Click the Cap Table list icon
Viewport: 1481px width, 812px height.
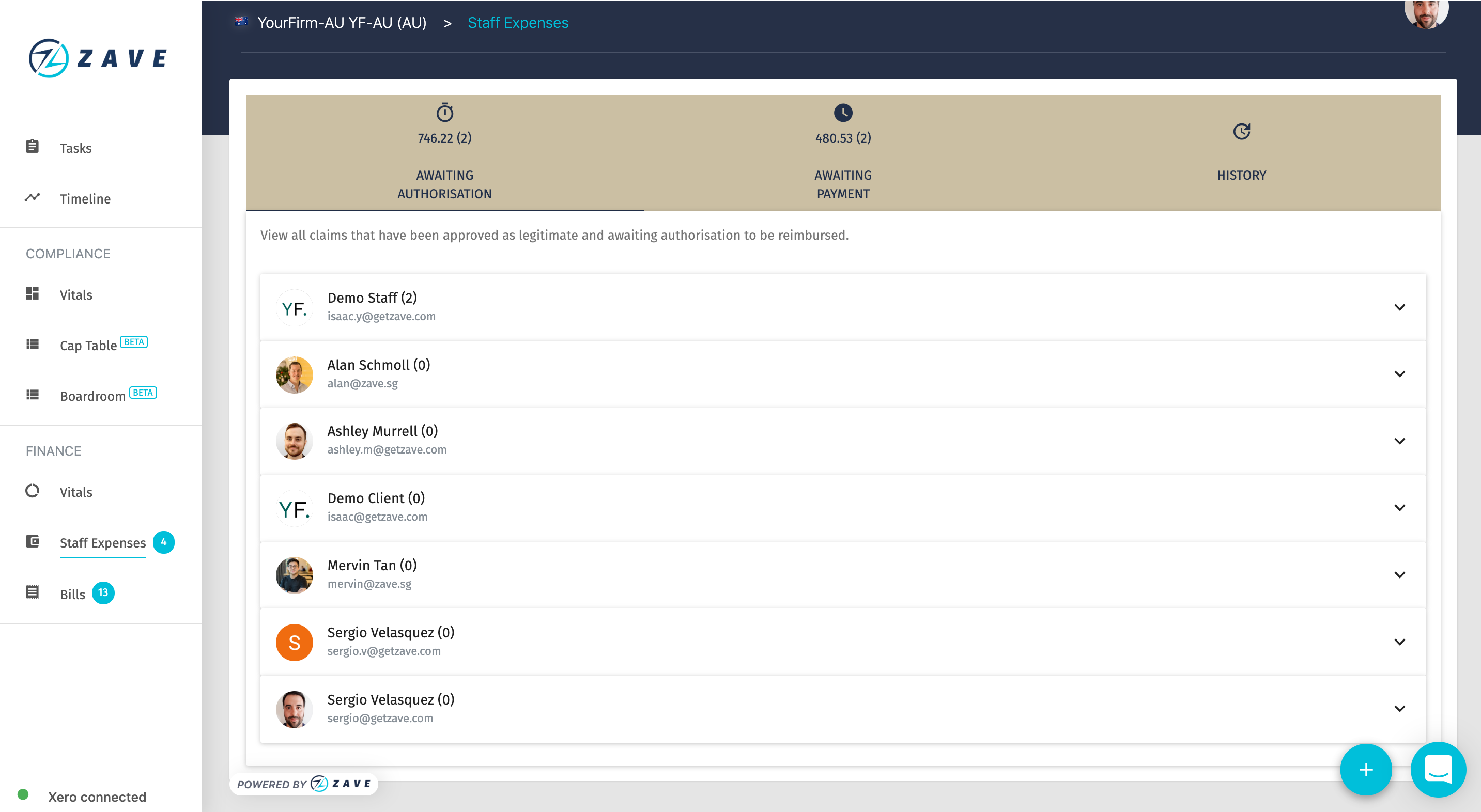point(32,344)
